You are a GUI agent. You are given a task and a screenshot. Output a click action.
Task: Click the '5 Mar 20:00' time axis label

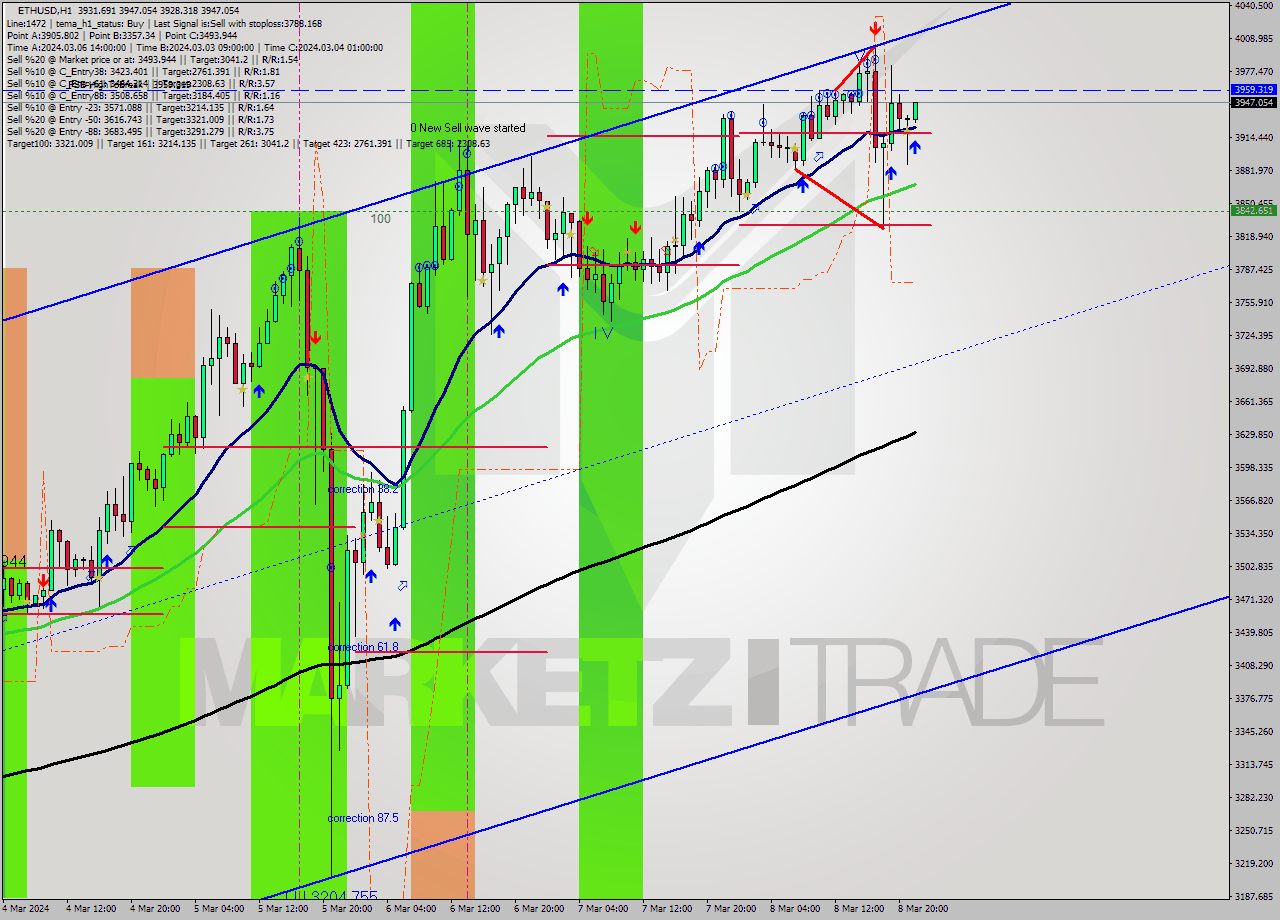347,909
